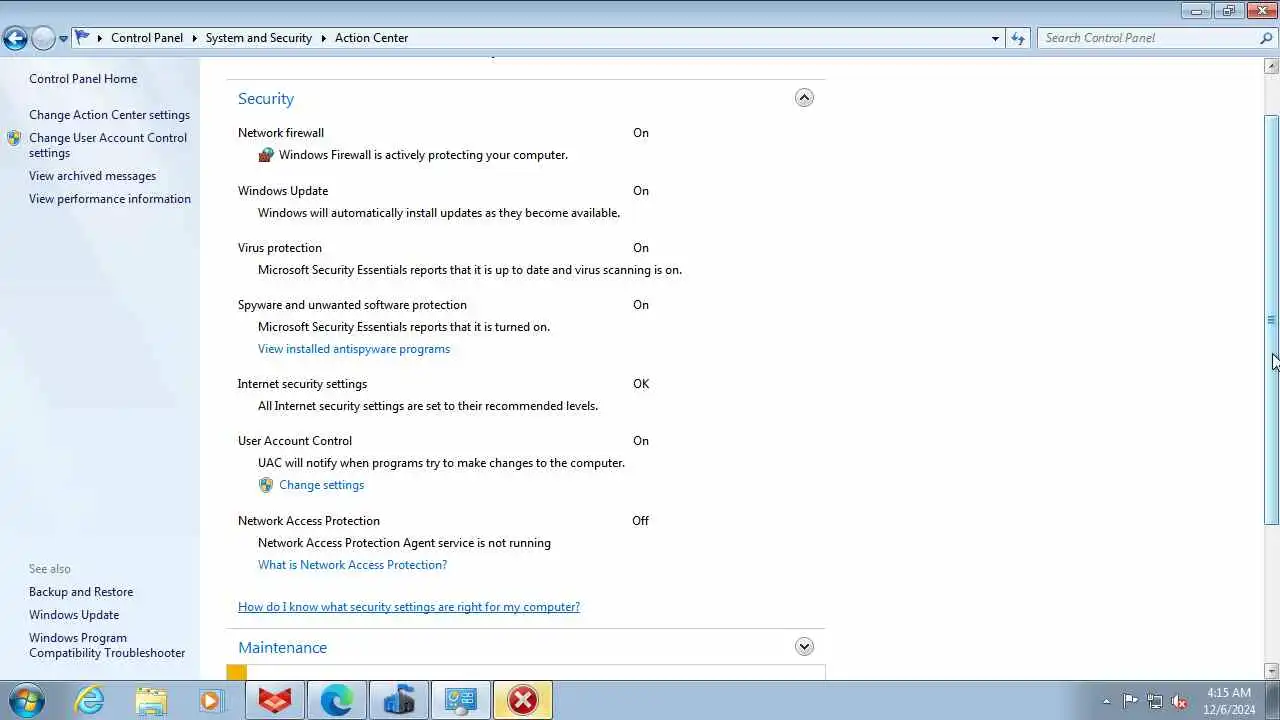
Task: Open the Windows Start button
Action: (x=27, y=700)
